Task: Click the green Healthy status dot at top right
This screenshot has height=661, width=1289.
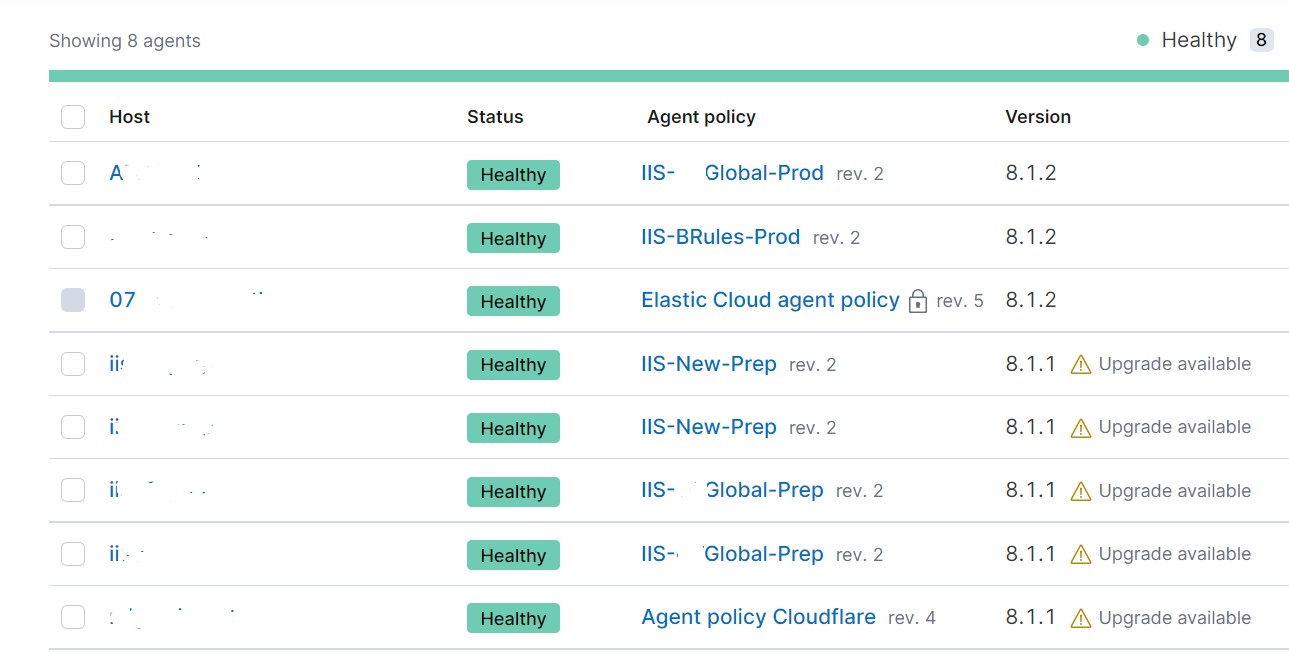Action: click(1143, 41)
